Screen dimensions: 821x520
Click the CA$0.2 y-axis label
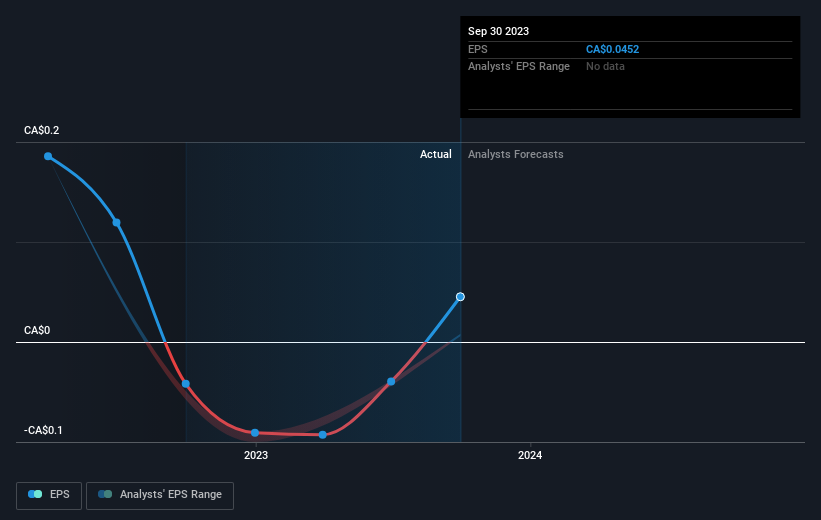41,130
